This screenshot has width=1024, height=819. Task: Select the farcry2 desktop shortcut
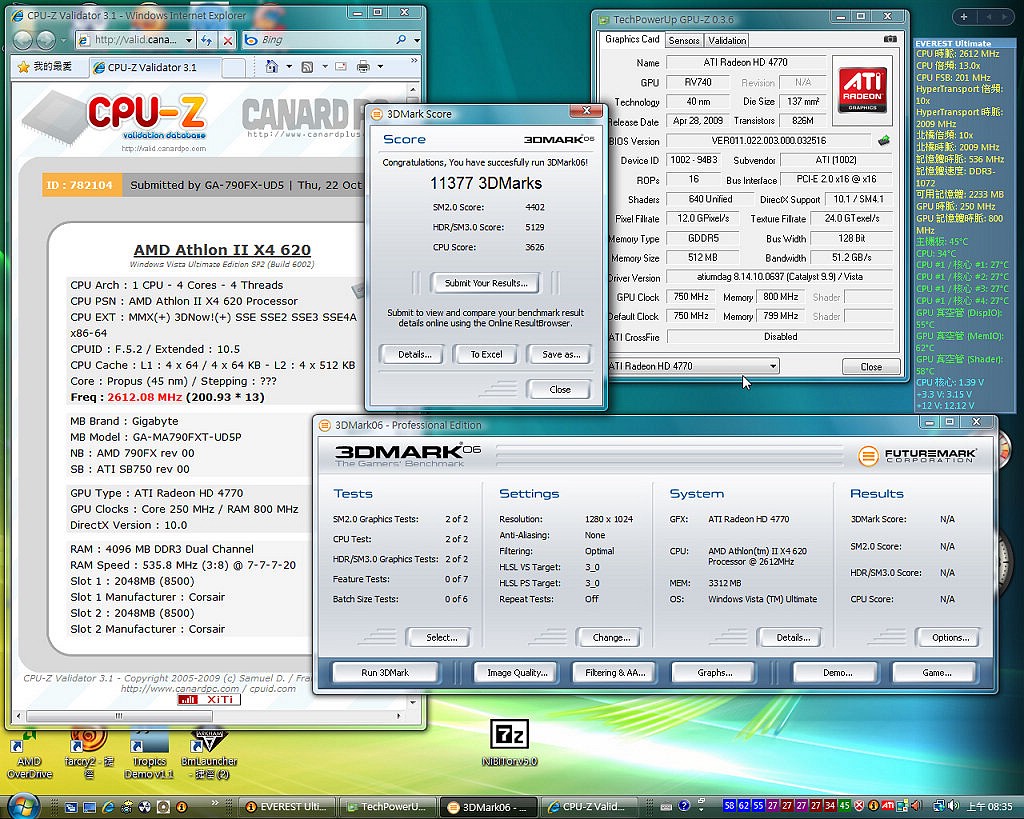(x=89, y=753)
